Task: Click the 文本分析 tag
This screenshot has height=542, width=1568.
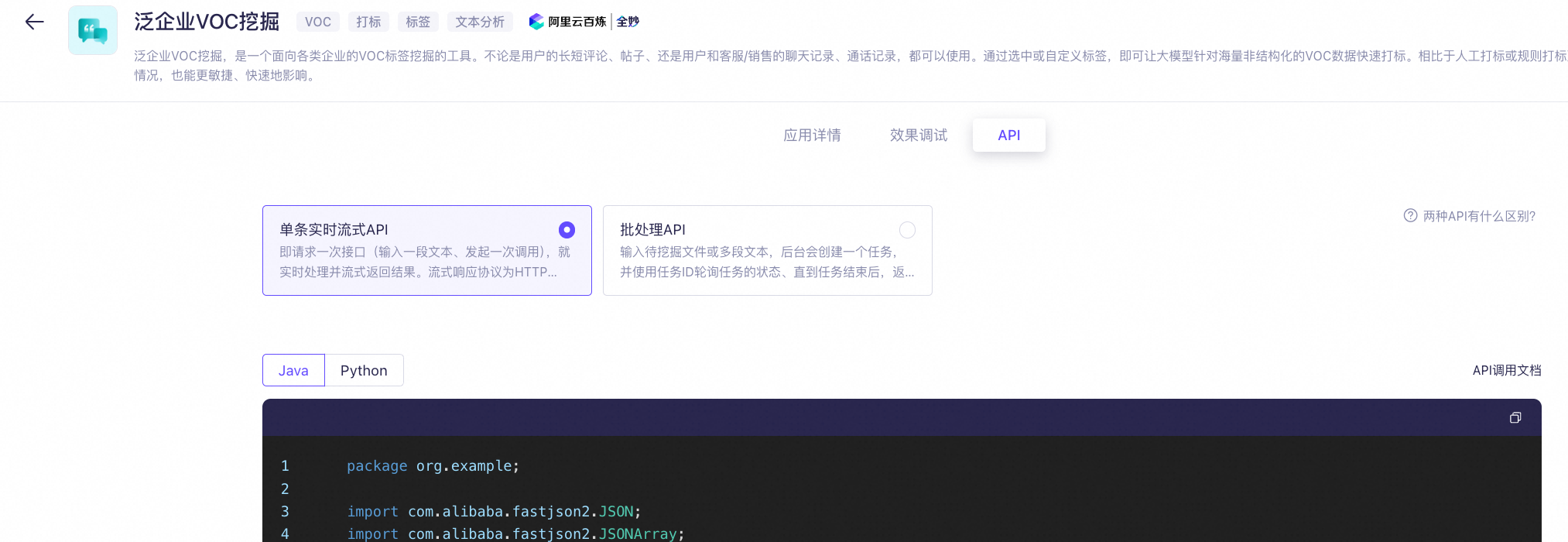Action: pyautogui.click(x=480, y=22)
